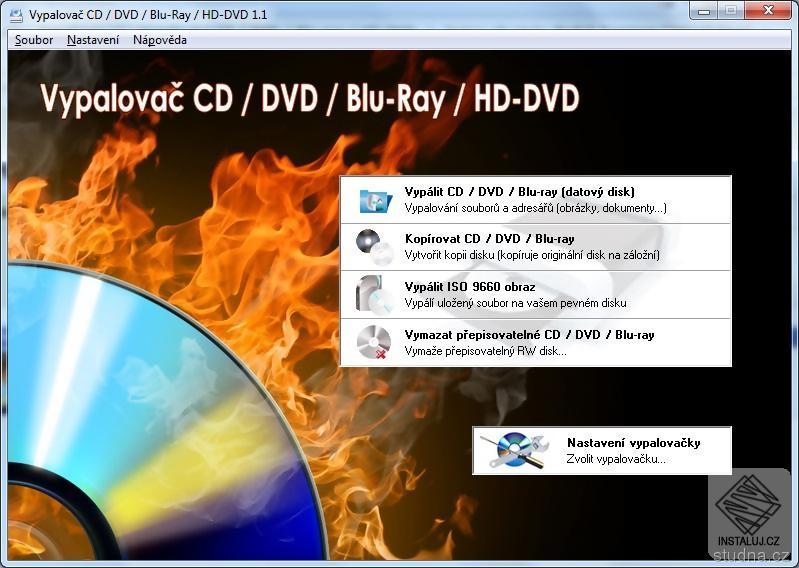Click the burner settings tools icon
This screenshot has width=799, height=568.
pyautogui.click(x=516, y=450)
